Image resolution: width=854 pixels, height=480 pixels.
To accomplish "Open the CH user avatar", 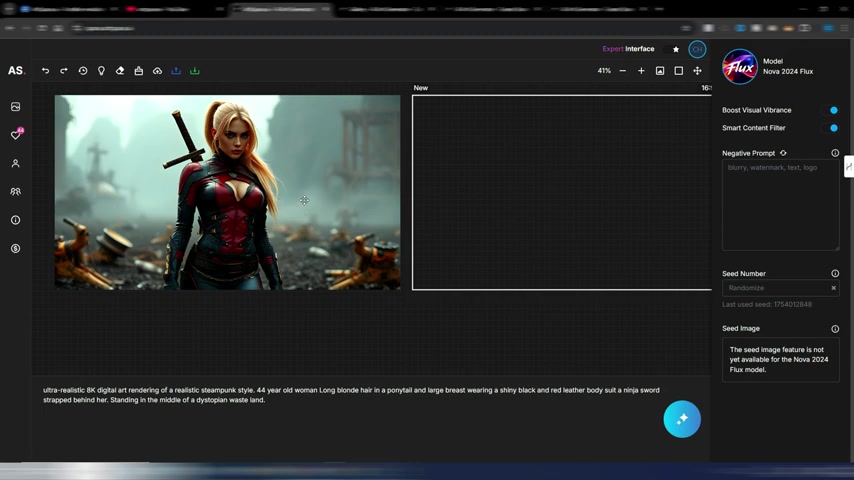I will coord(697,50).
